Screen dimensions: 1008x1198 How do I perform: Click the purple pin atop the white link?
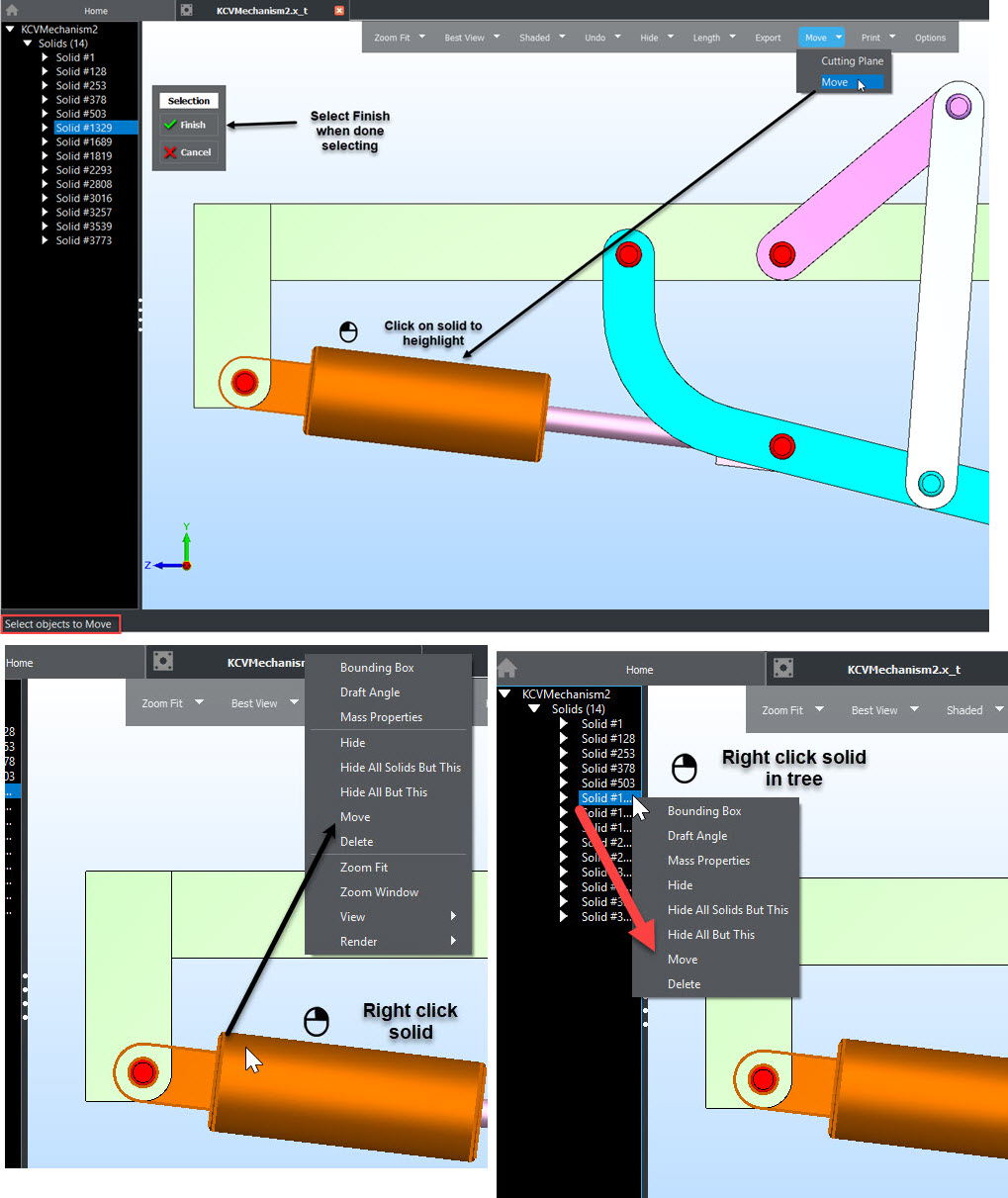[x=958, y=106]
